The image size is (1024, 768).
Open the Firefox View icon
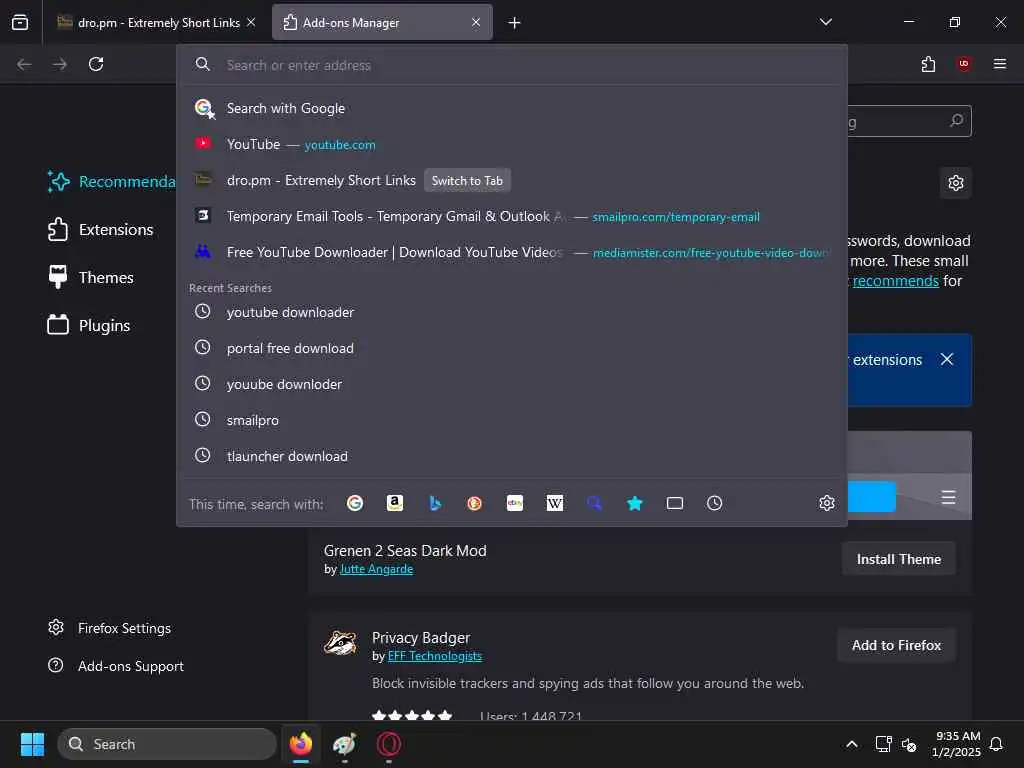(x=20, y=22)
